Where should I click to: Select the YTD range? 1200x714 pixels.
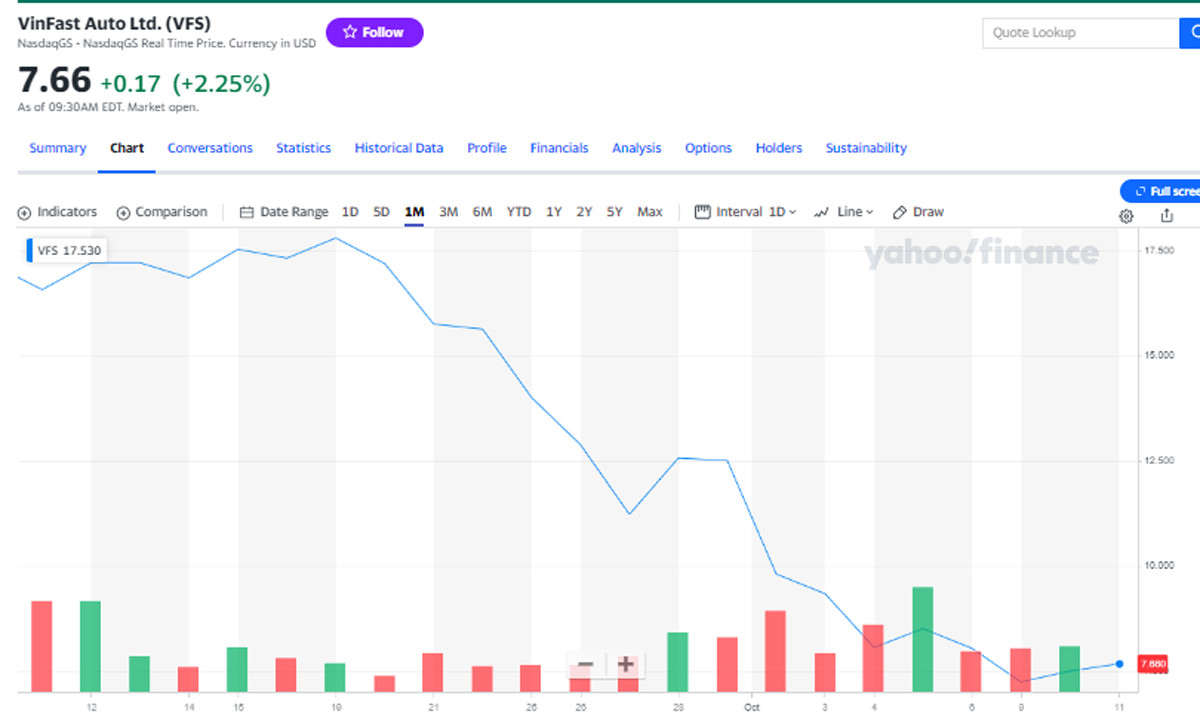(519, 212)
